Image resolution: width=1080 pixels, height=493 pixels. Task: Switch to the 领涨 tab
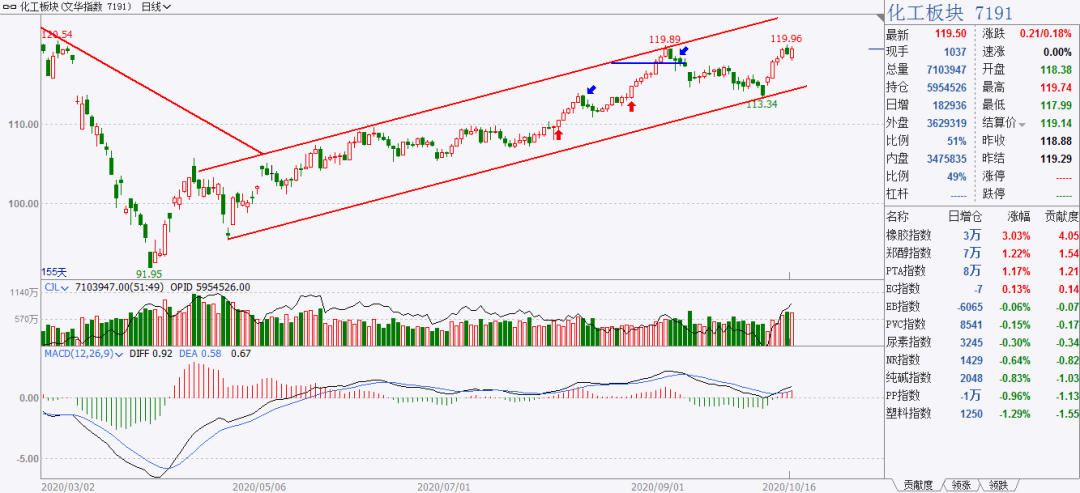click(x=962, y=485)
